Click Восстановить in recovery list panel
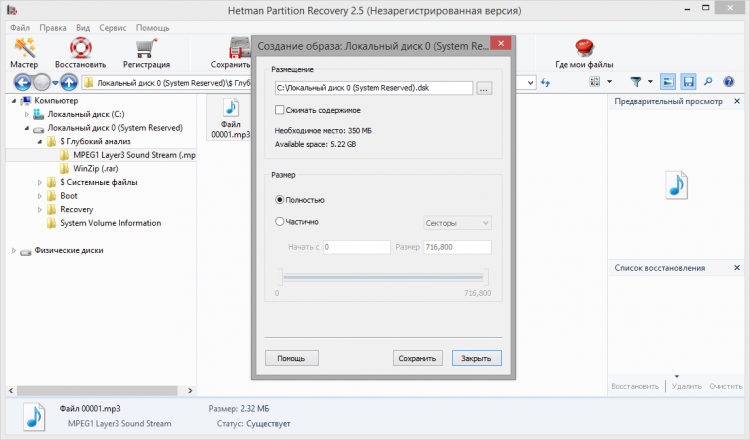The image size is (750, 440). point(635,386)
